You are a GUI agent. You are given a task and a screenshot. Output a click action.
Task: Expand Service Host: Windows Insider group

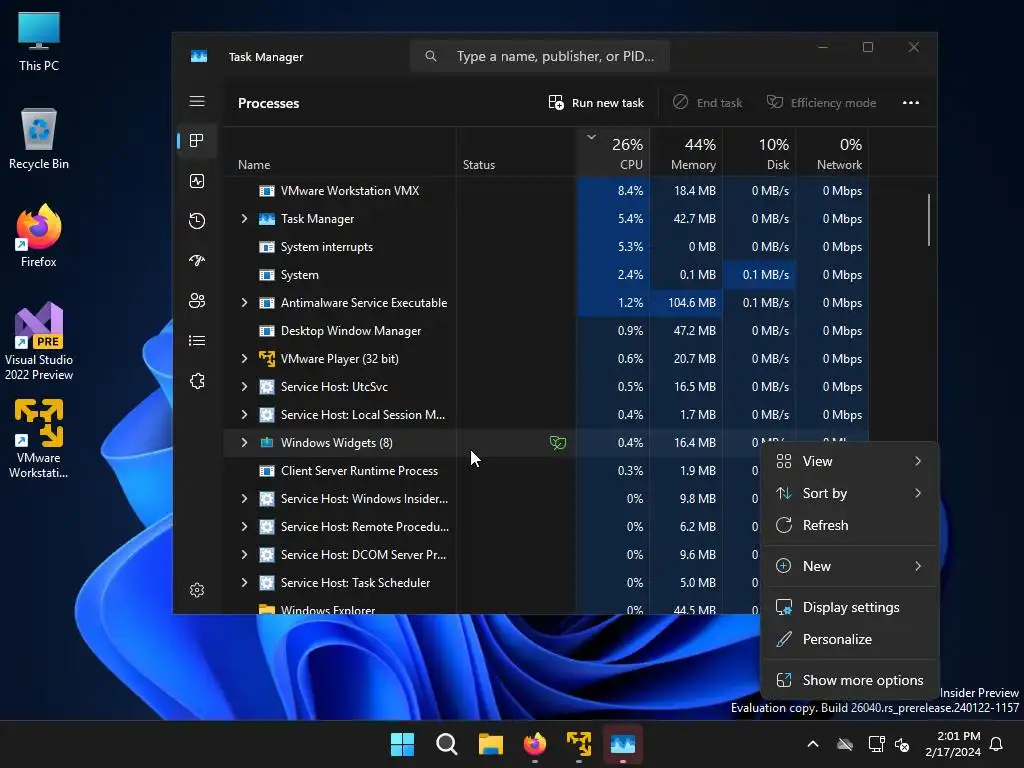tap(244, 498)
